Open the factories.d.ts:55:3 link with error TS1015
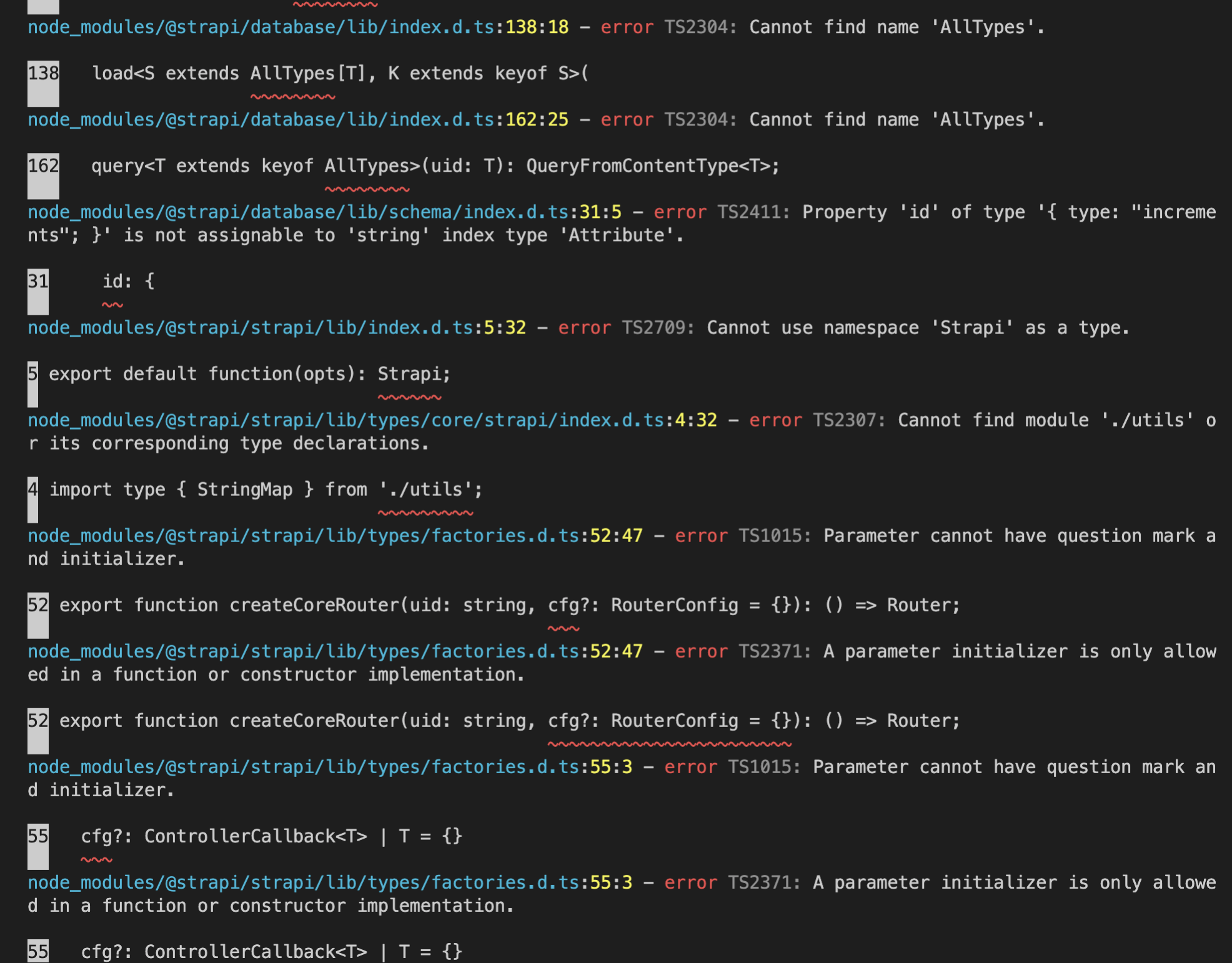Viewport: 1232px width, 963px height. point(330,767)
